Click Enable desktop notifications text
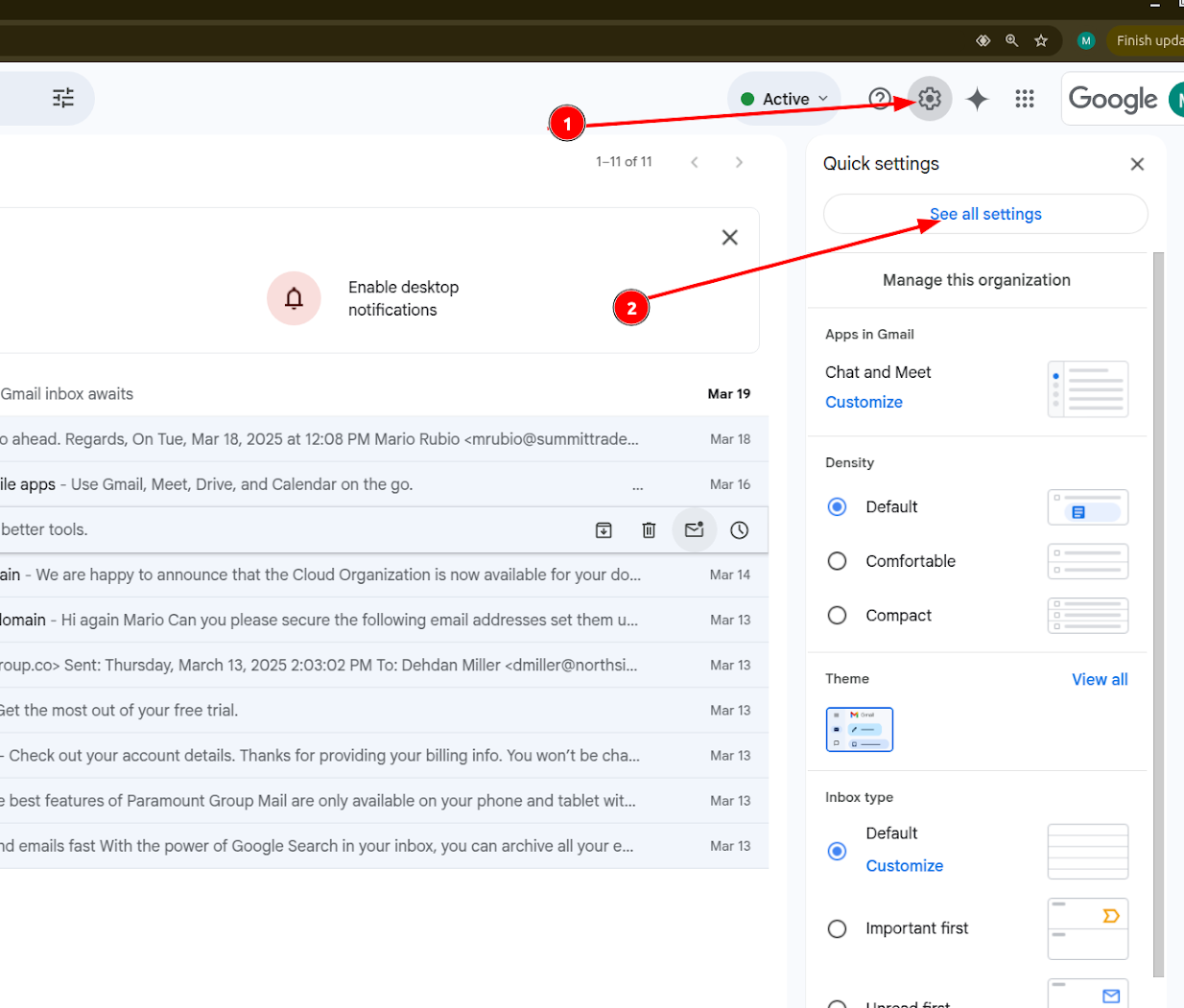Screen dimensions: 1184x1008 point(403,298)
